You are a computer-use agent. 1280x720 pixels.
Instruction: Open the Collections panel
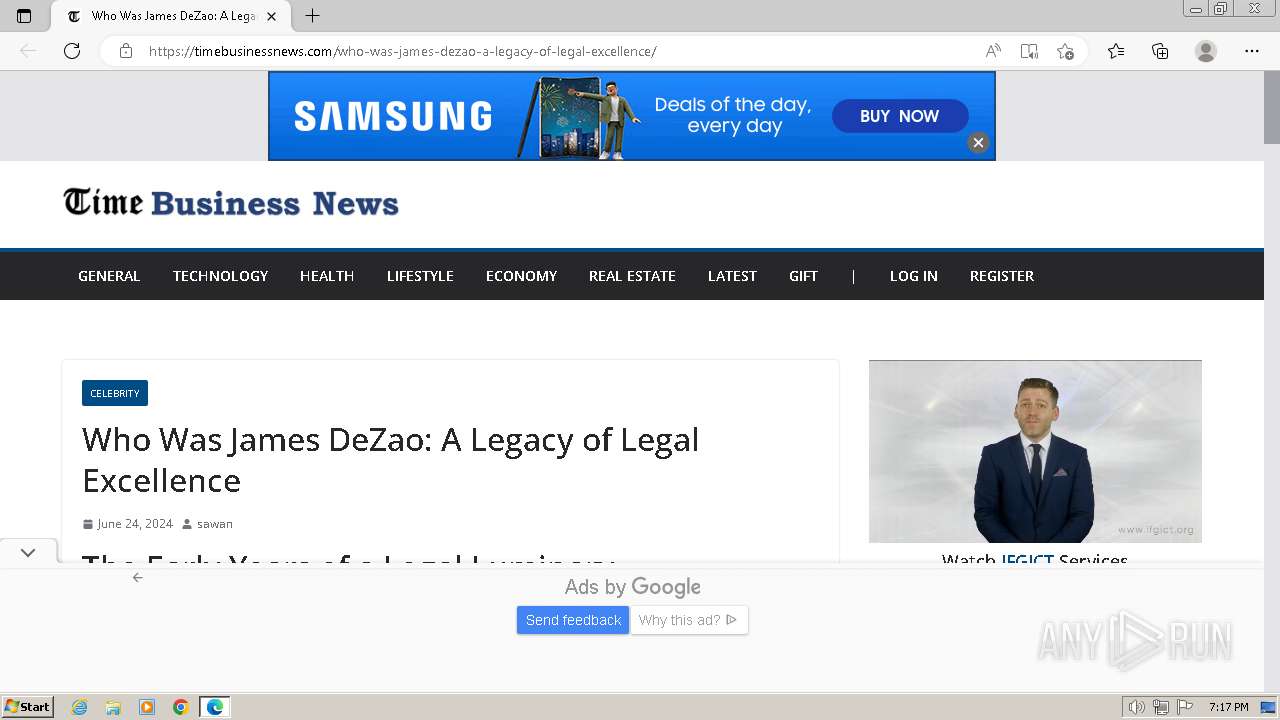pyautogui.click(x=1160, y=51)
